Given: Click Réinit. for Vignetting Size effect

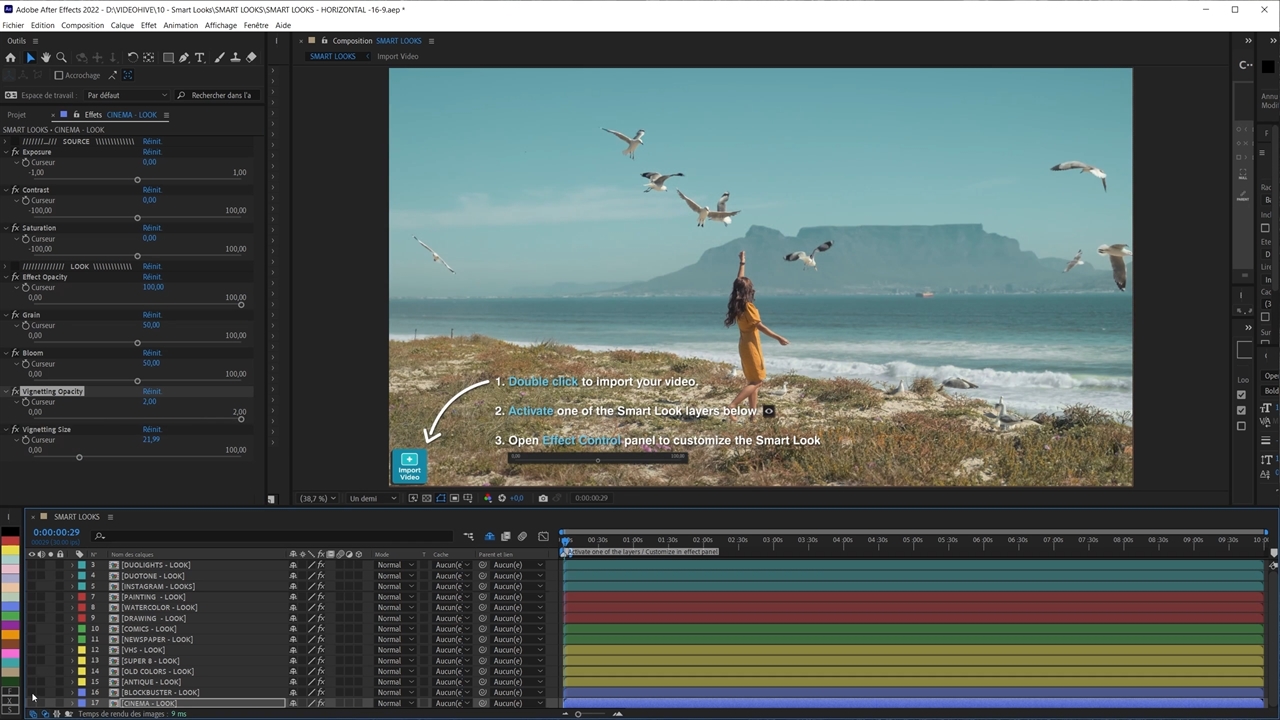Looking at the screenshot, I should click(x=151, y=429).
